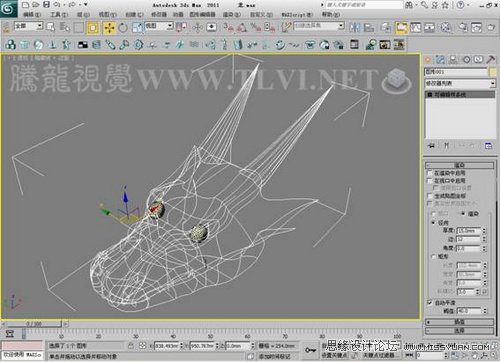The image size is (500, 362).
Task: Toggle the Set Key key icon
Action: tap(310, 350)
